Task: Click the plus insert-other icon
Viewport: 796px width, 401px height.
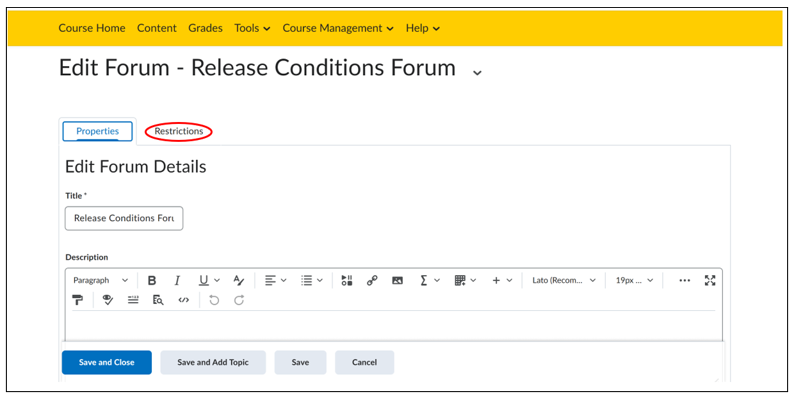Action: pos(496,280)
